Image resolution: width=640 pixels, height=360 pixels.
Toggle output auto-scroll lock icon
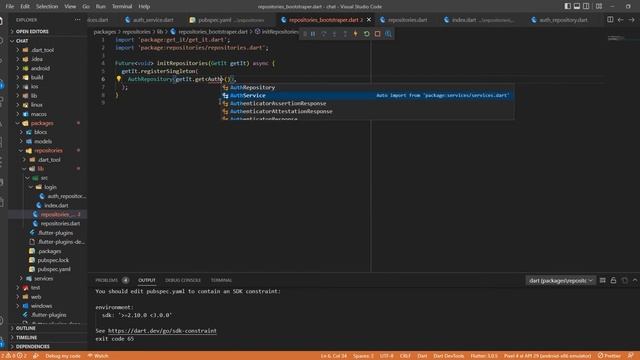[613, 280]
